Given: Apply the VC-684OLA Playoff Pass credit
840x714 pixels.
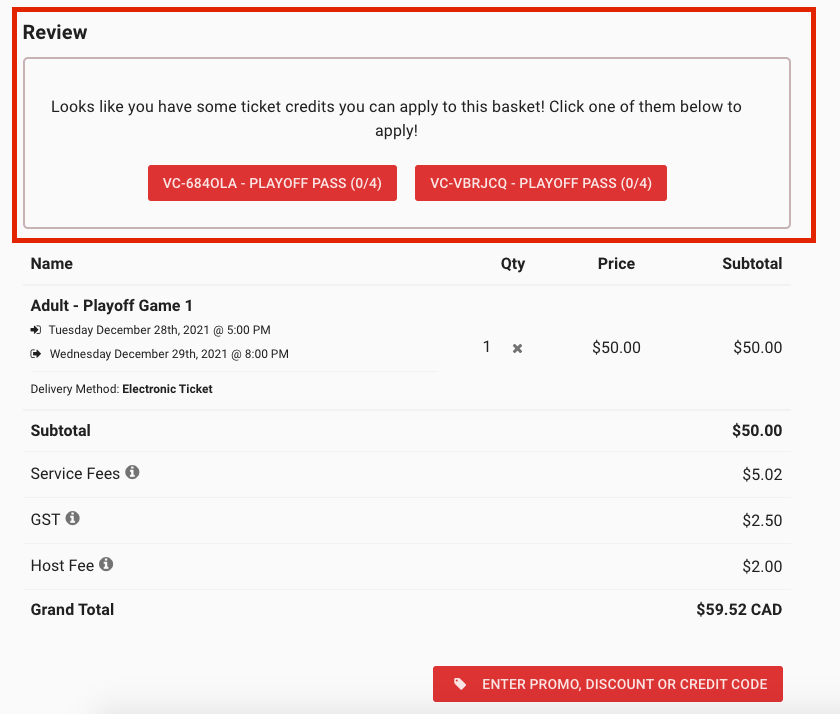Looking at the screenshot, I should [x=272, y=183].
